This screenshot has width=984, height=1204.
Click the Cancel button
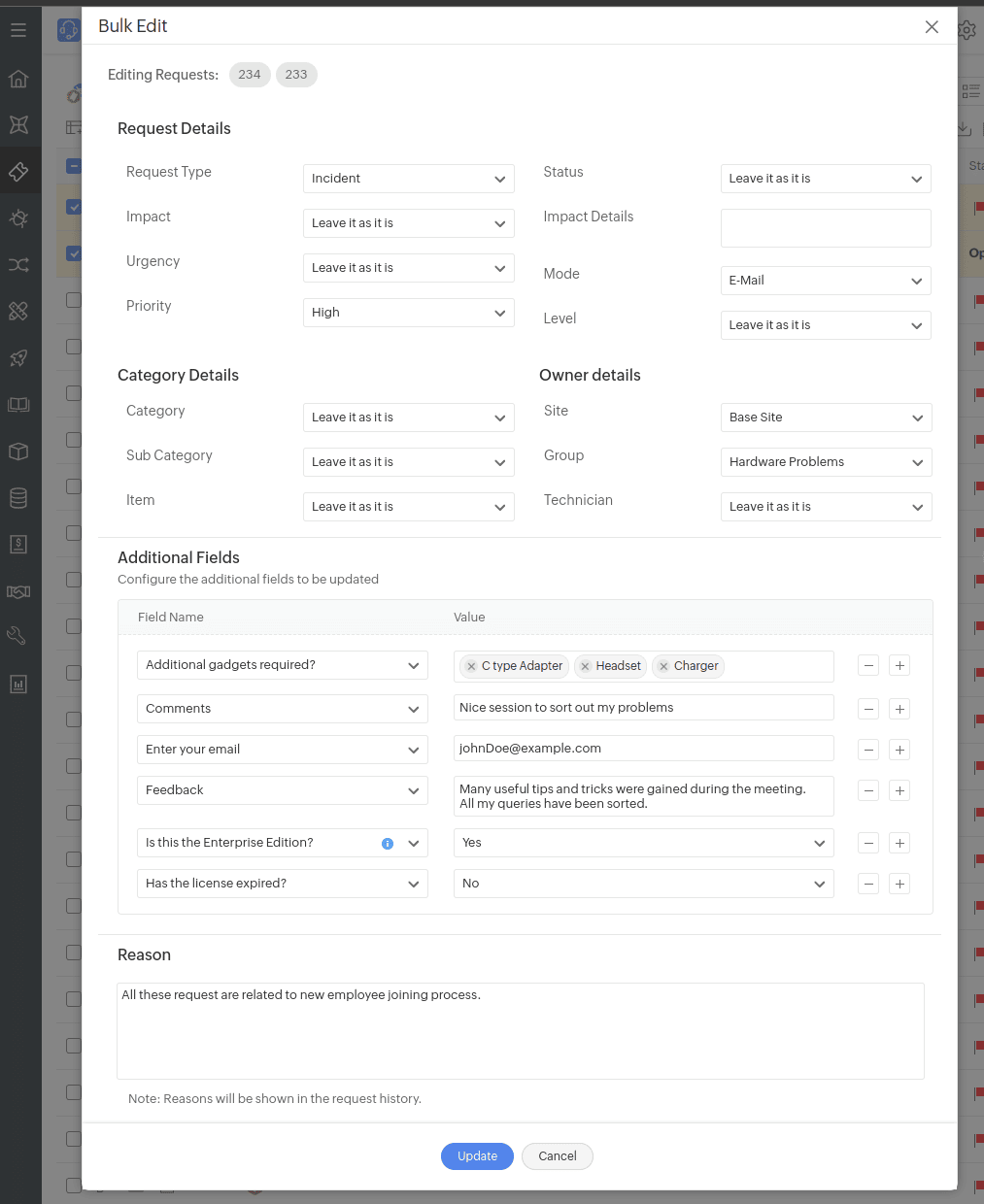[558, 1155]
